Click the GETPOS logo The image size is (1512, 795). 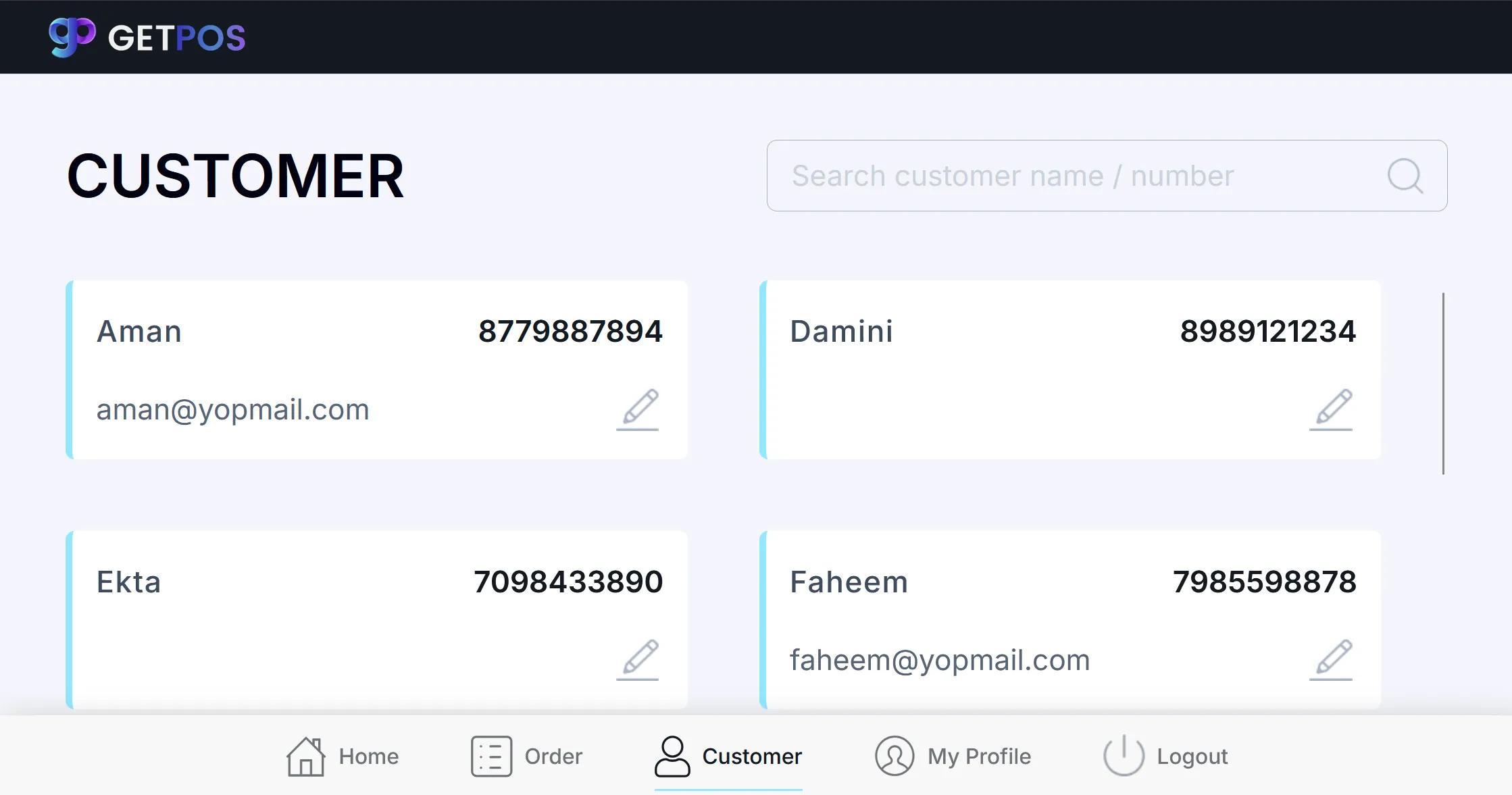point(147,37)
